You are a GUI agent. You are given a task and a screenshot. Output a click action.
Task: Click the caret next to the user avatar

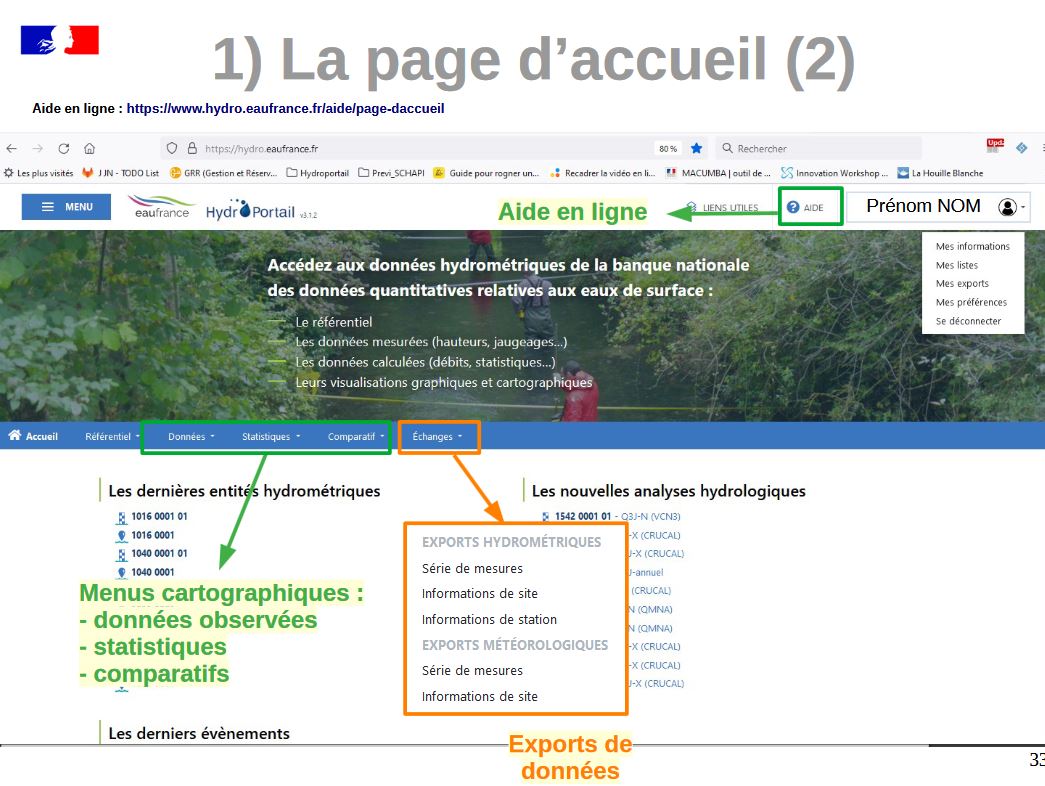click(1023, 207)
